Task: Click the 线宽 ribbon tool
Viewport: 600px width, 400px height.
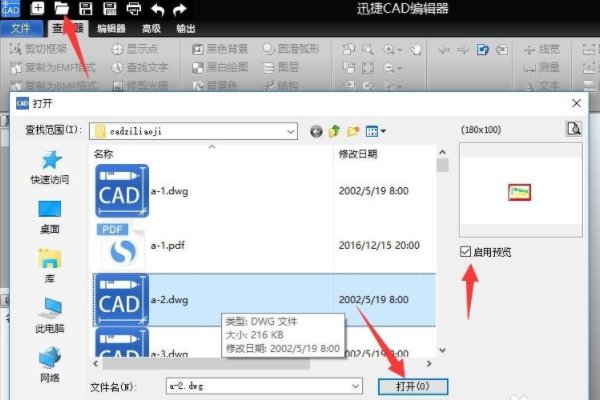Action: click(x=542, y=49)
